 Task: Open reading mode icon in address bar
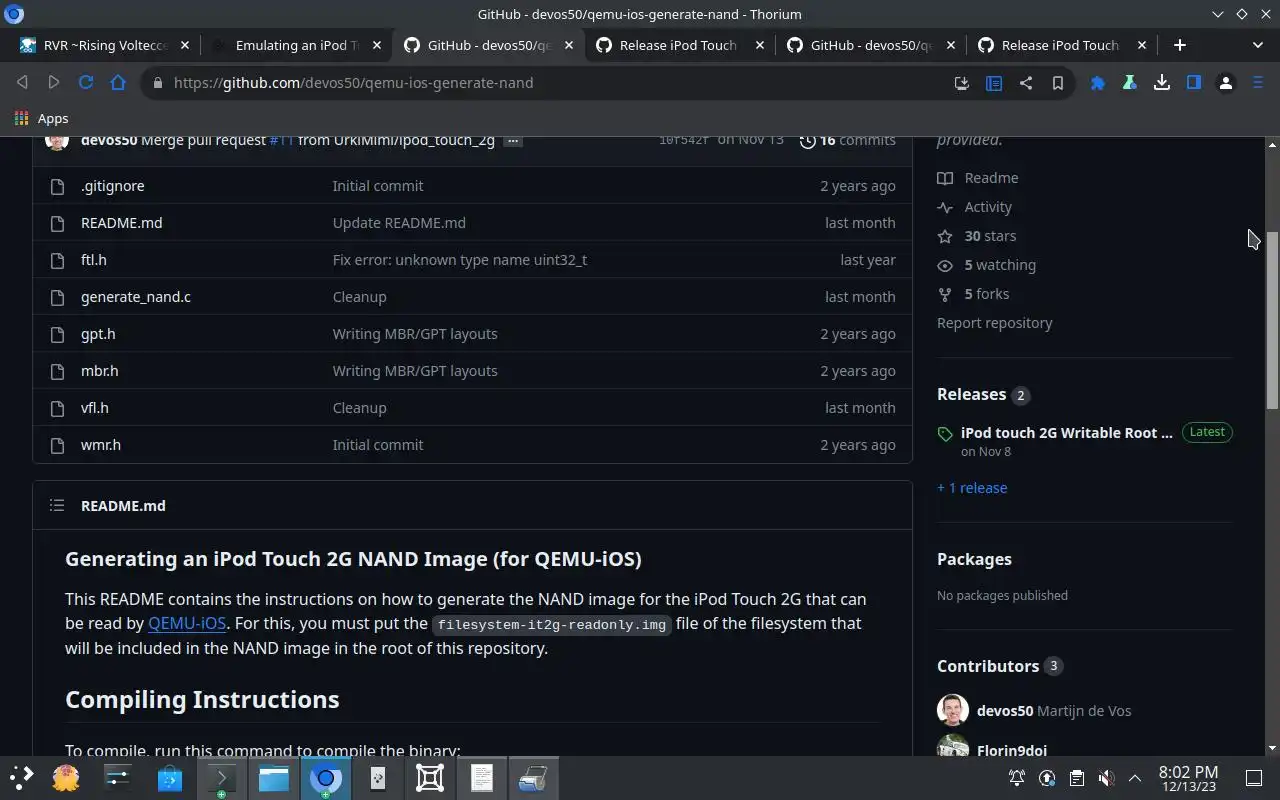(x=994, y=83)
